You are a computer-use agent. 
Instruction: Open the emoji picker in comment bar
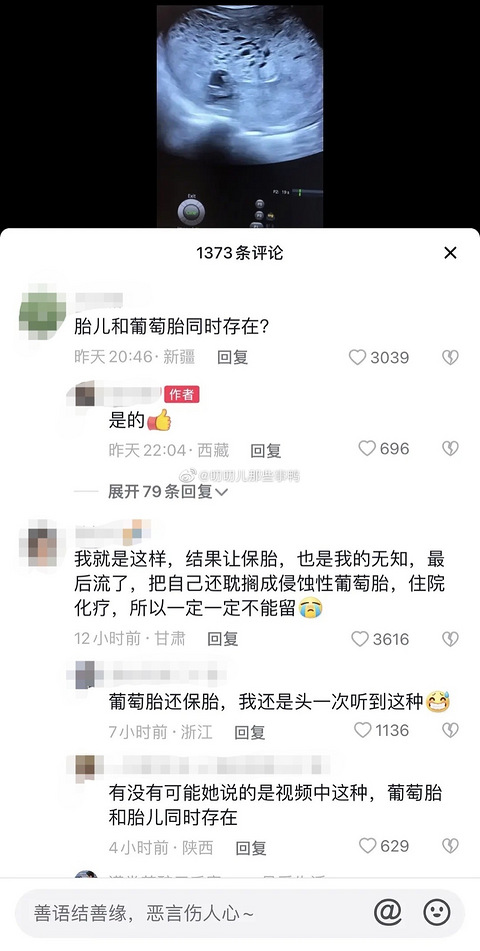437,912
